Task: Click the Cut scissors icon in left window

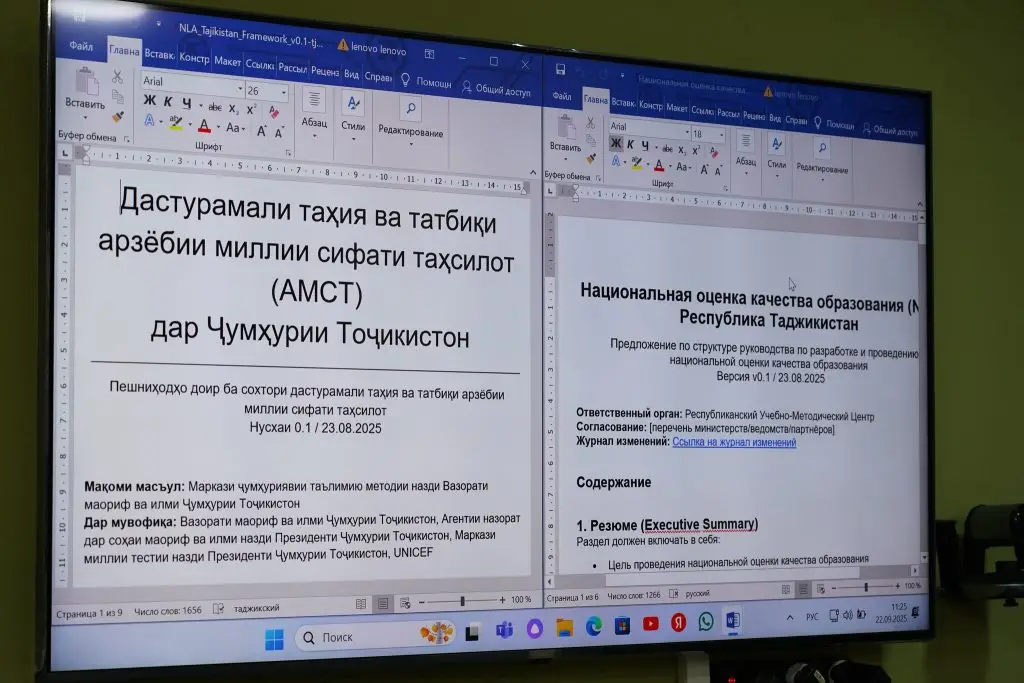Action: tap(117, 76)
